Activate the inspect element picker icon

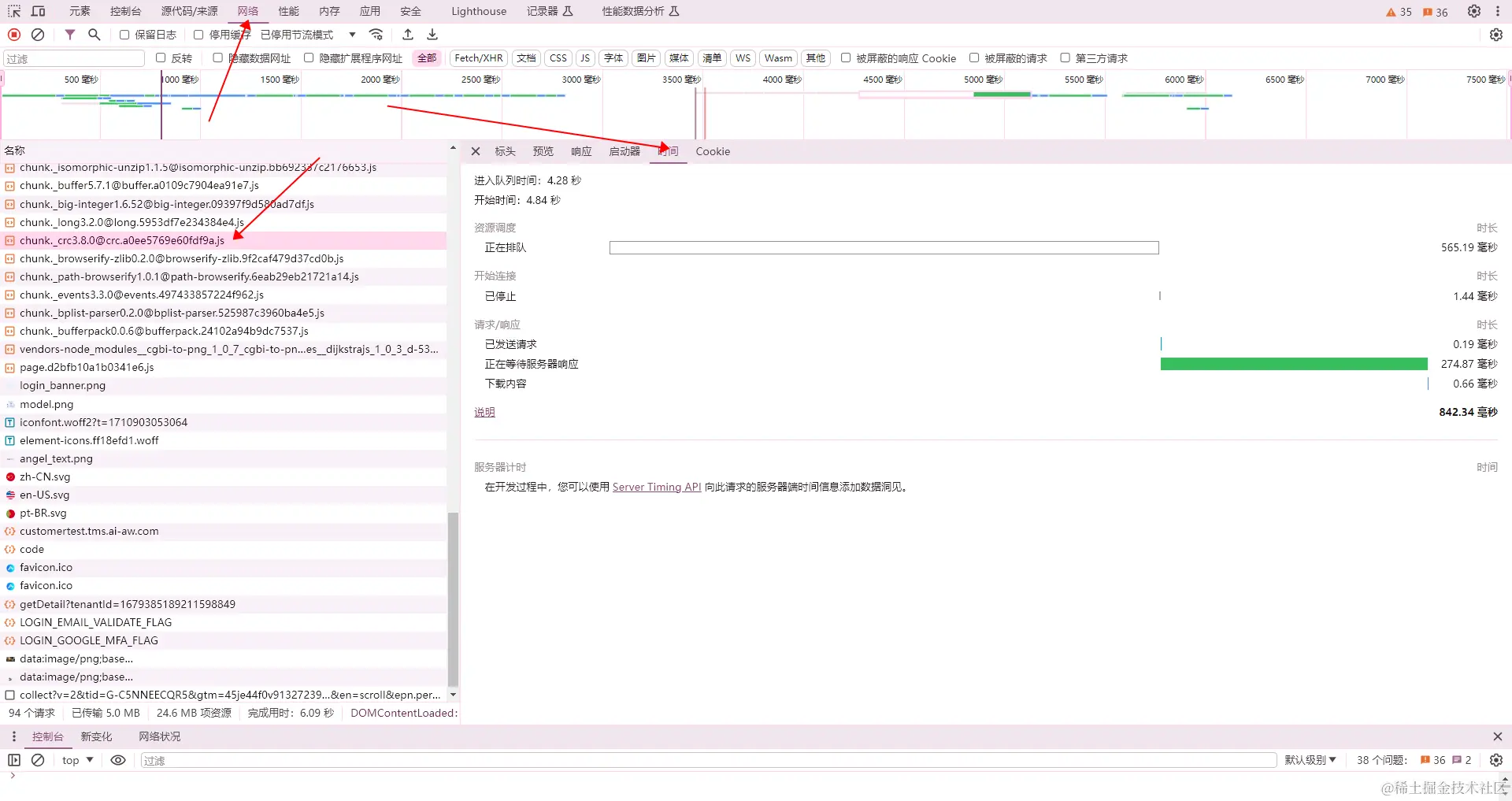coord(14,11)
